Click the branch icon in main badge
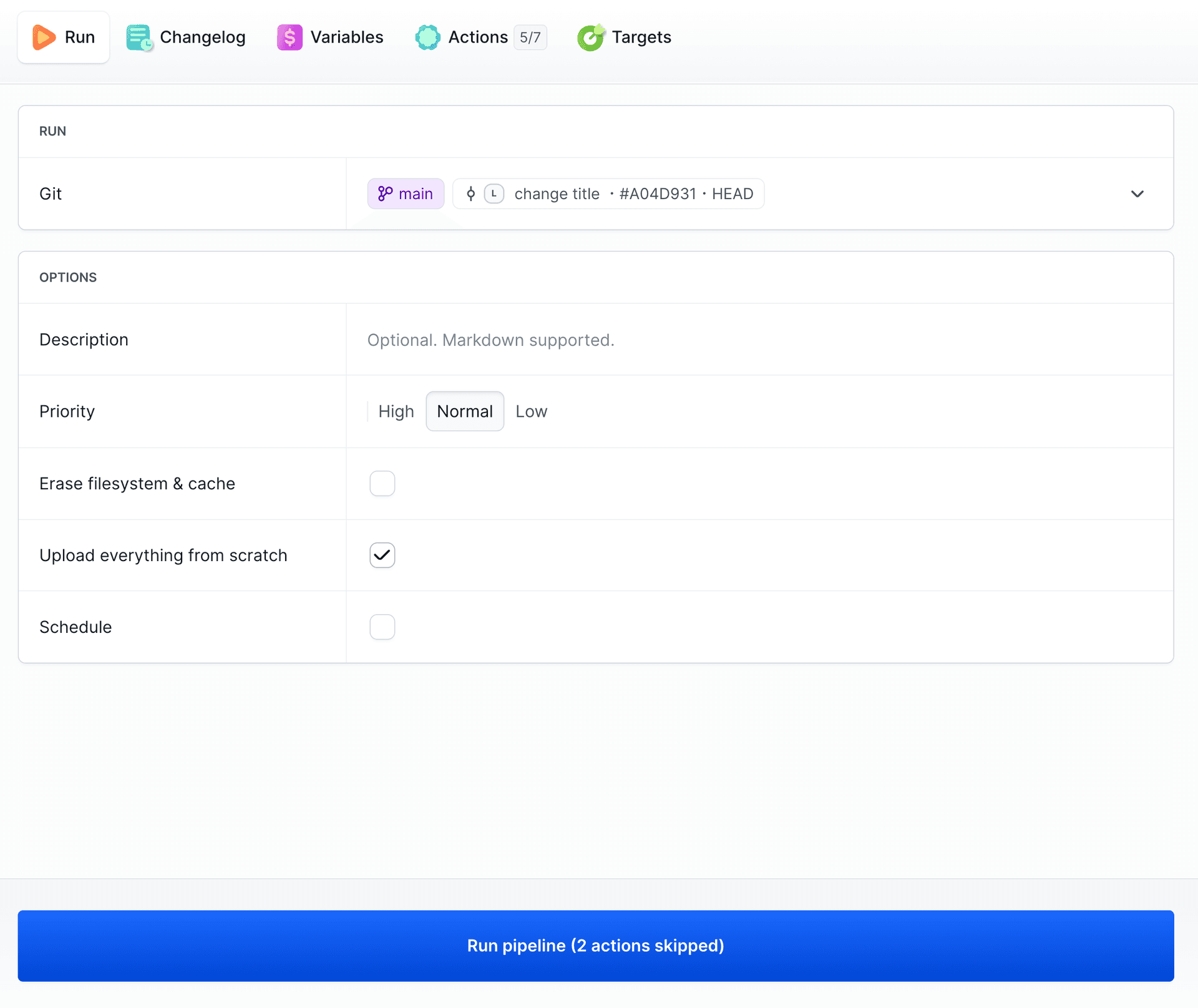Screen dimensions: 1198x1008 [x=385, y=194]
